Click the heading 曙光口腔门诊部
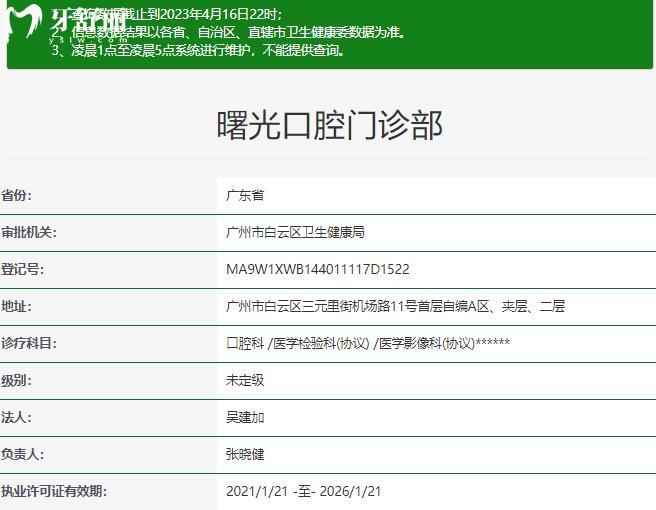The width and height of the screenshot is (656, 510). [x=330, y=125]
